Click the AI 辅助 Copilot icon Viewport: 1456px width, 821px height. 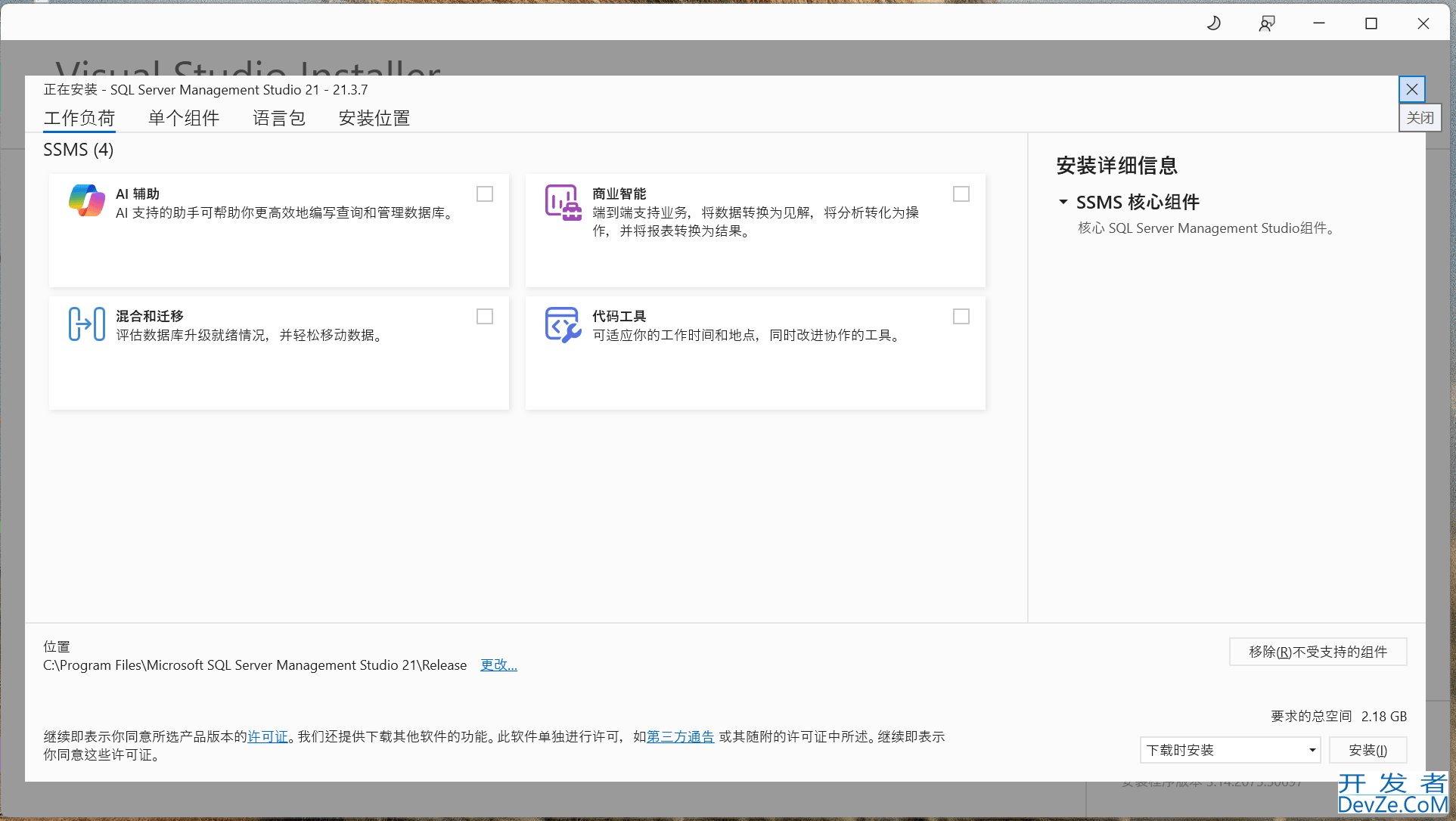[x=87, y=201]
